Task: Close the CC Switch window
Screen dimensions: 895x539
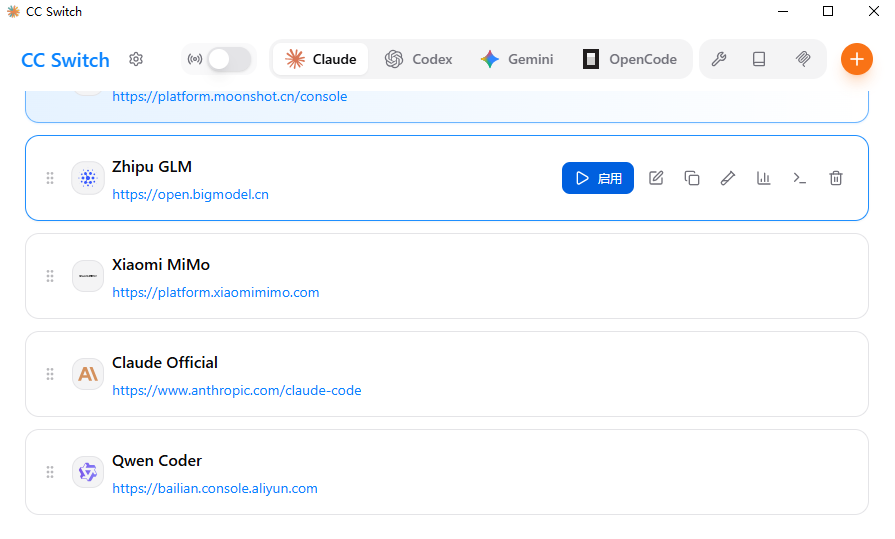Action: point(873,11)
